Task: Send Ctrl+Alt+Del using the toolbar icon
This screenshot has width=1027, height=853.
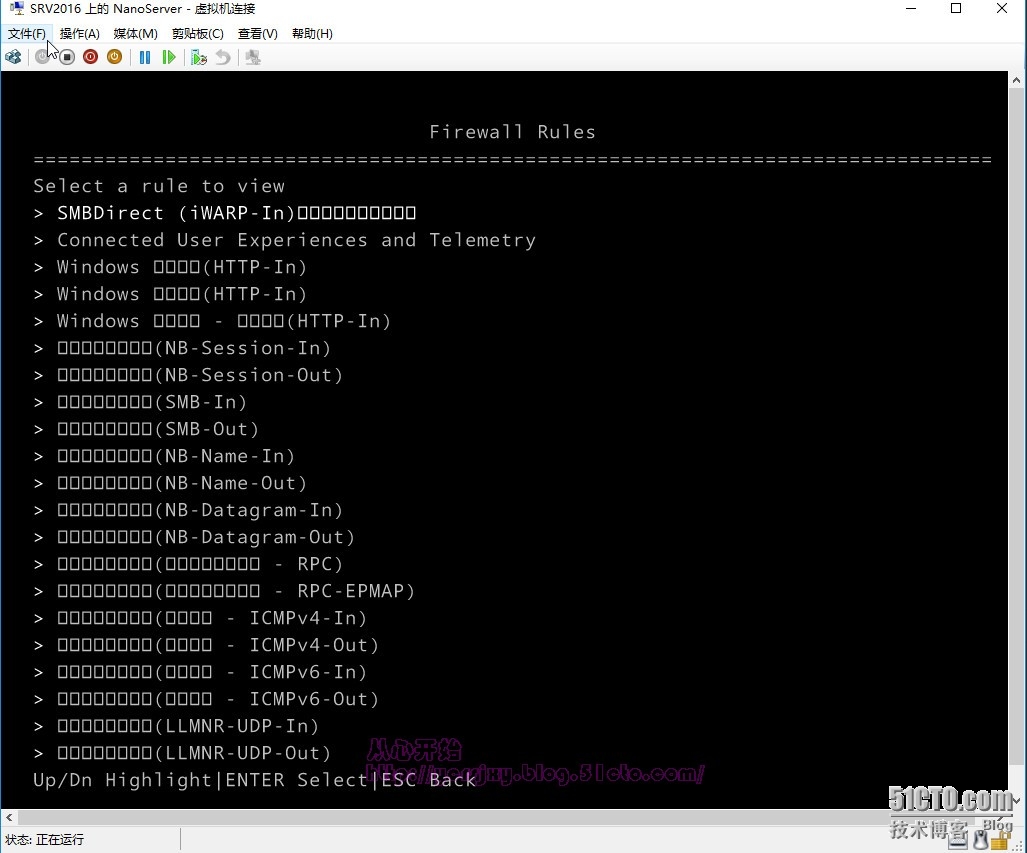Action: (x=13, y=57)
